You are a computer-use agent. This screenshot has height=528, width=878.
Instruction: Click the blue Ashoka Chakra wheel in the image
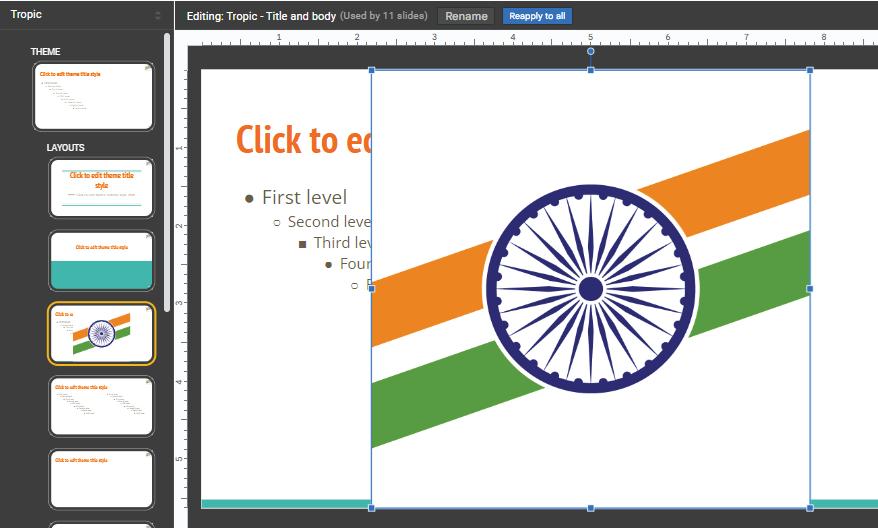pyautogui.click(x=591, y=289)
